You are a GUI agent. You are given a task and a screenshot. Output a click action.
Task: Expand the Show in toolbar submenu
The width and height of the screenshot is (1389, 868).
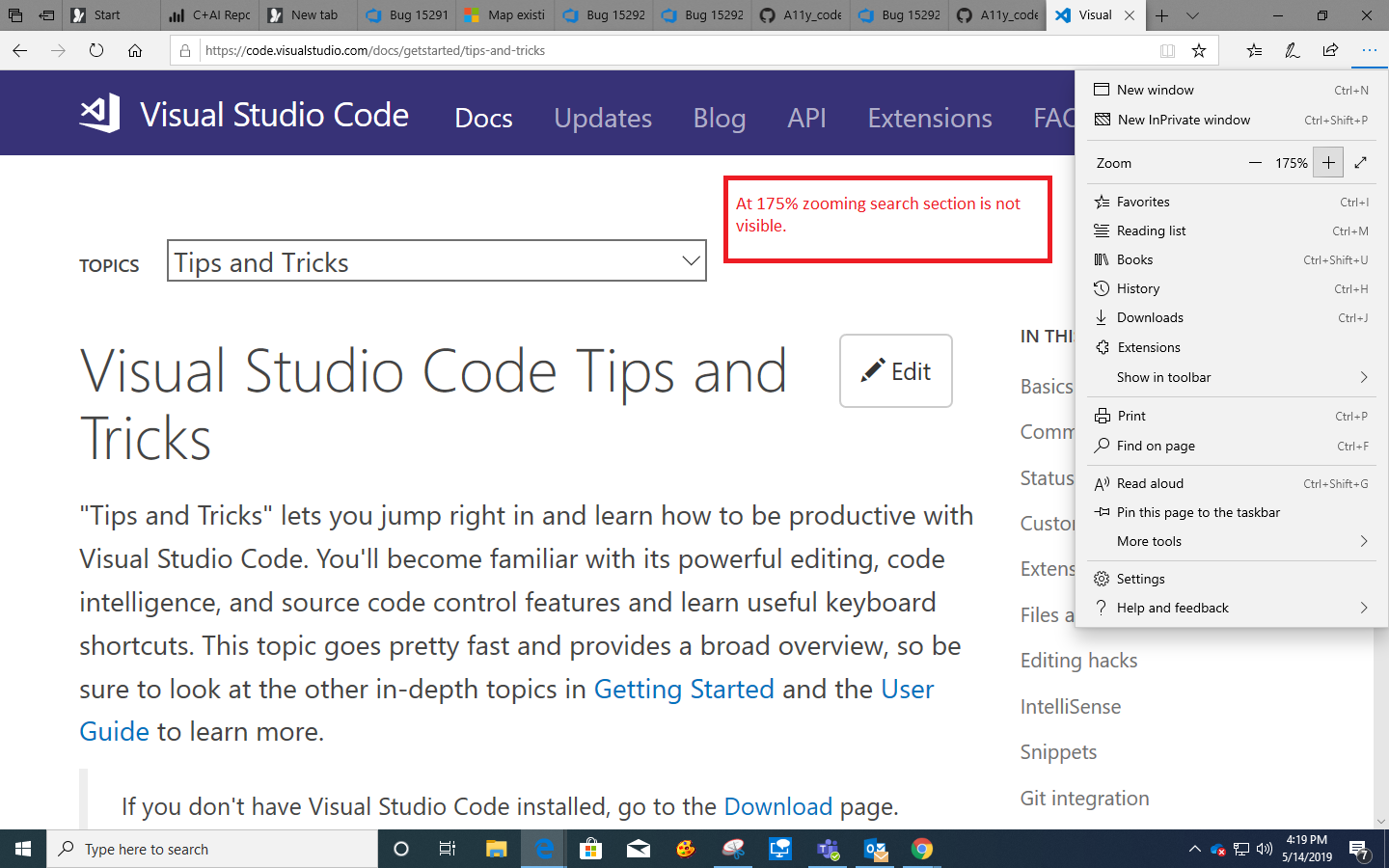[x=1163, y=377]
